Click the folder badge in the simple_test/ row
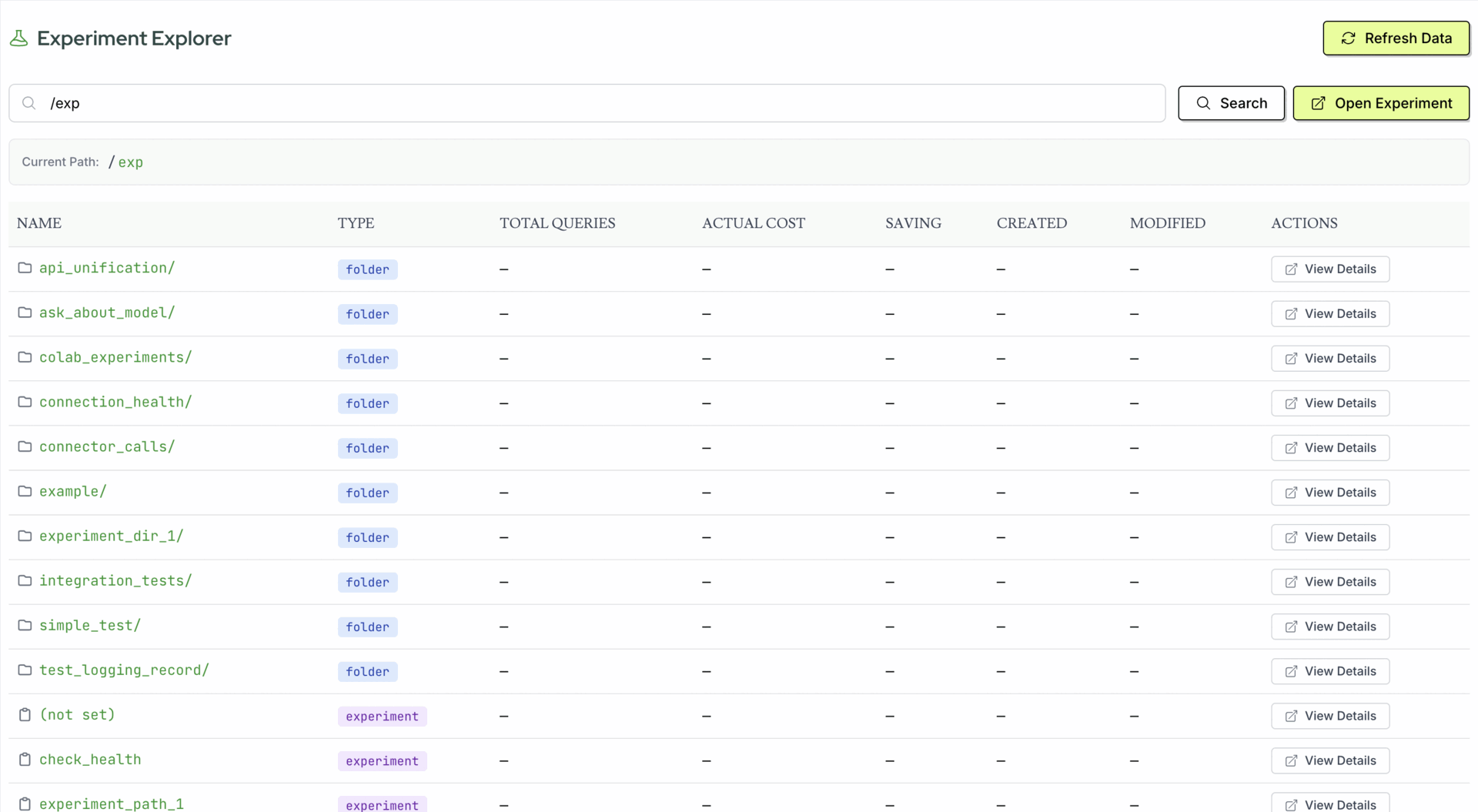Viewport: 1478px width, 812px height. pyautogui.click(x=367, y=627)
